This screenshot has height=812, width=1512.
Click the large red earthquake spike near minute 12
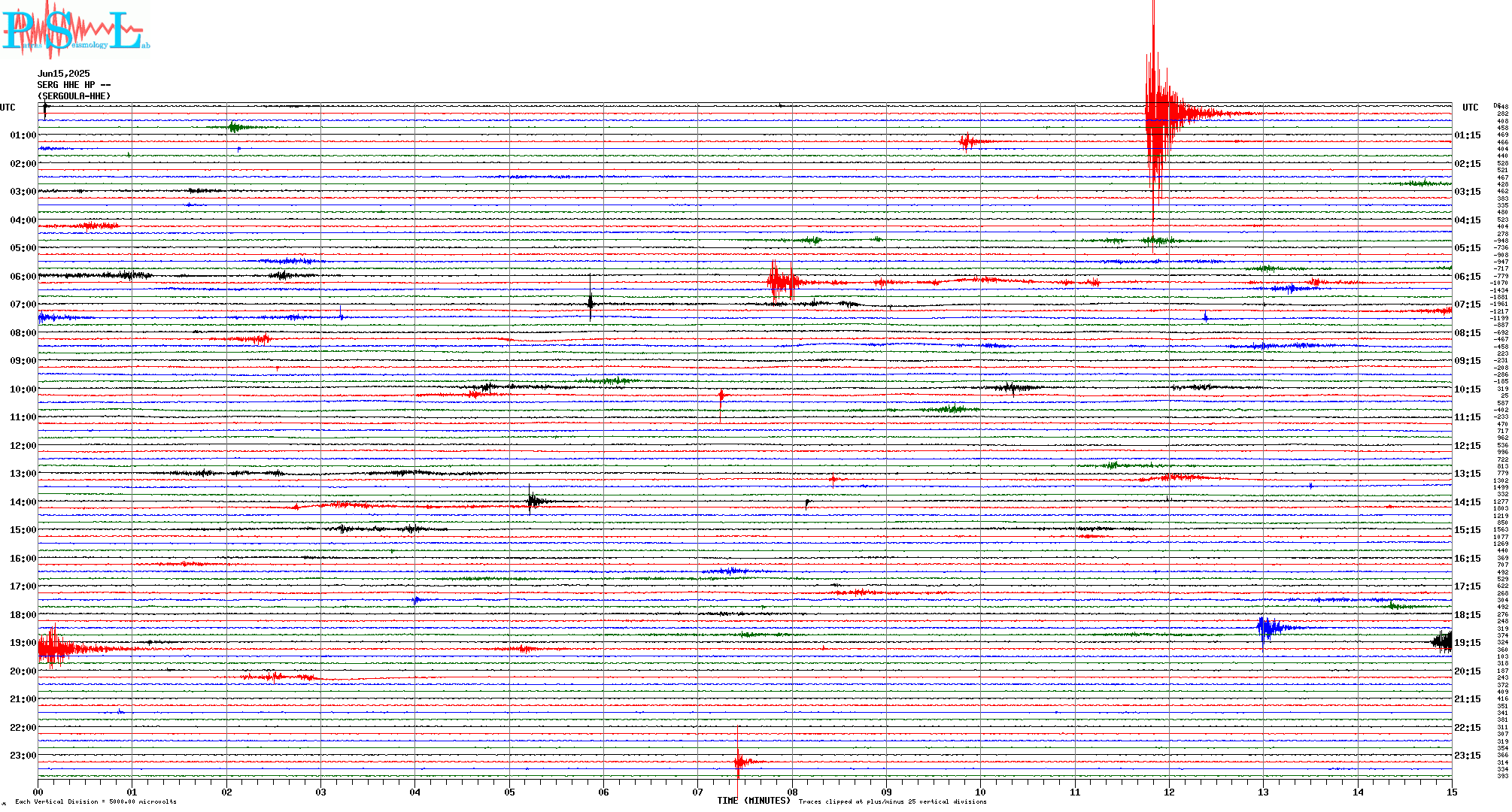pos(1155,113)
